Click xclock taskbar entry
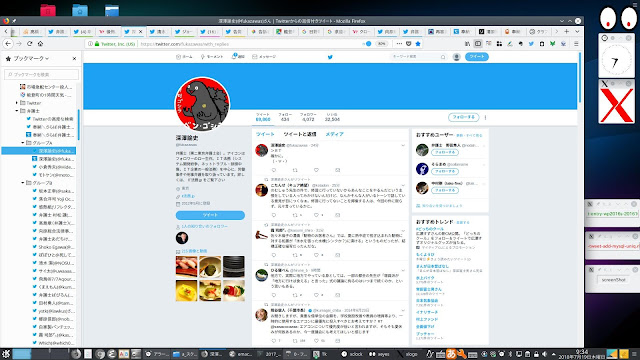640x360 pixels. (x=352, y=354)
